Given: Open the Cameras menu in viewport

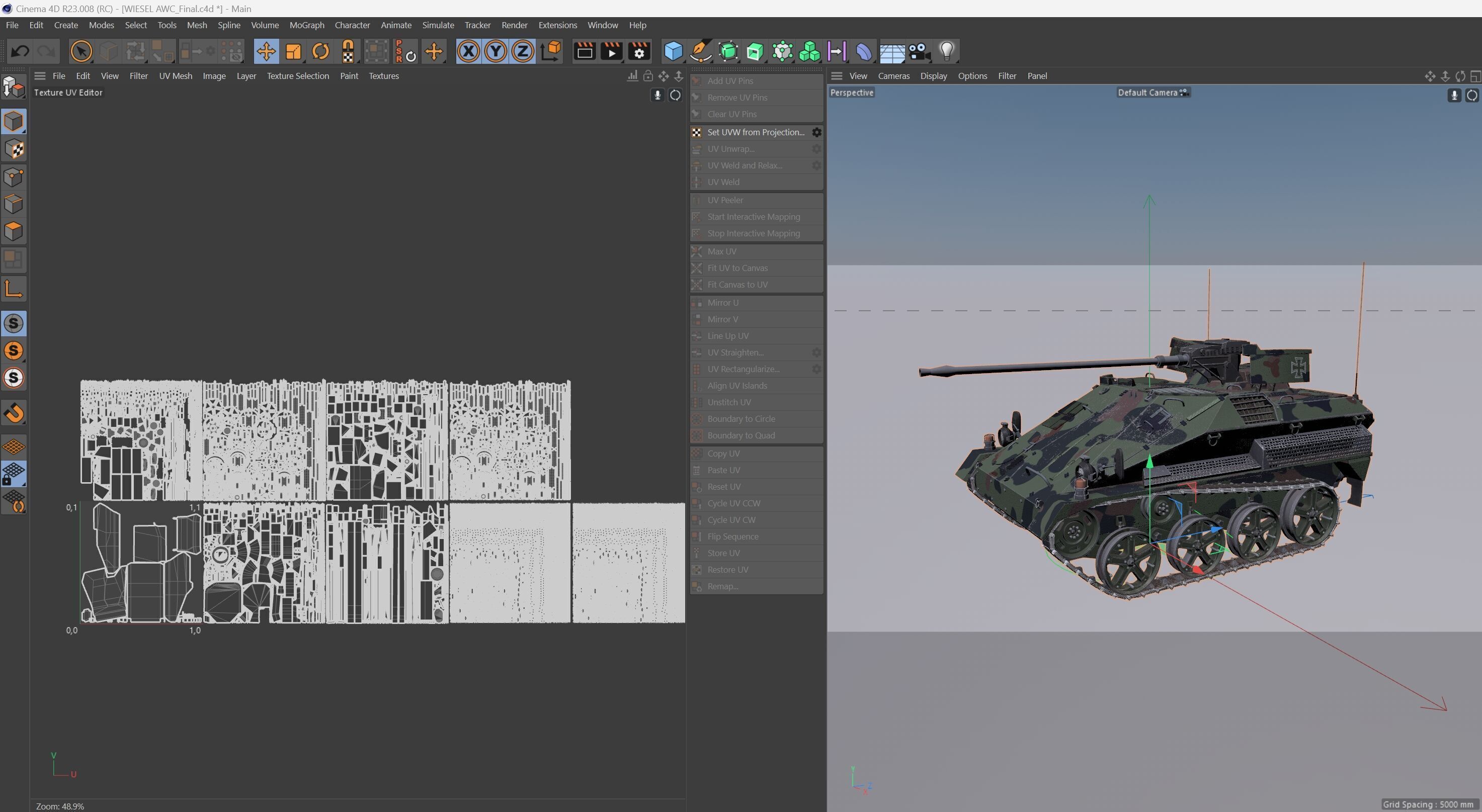Looking at the screenshot, I should pyautogui.click(x=893, y=76).
